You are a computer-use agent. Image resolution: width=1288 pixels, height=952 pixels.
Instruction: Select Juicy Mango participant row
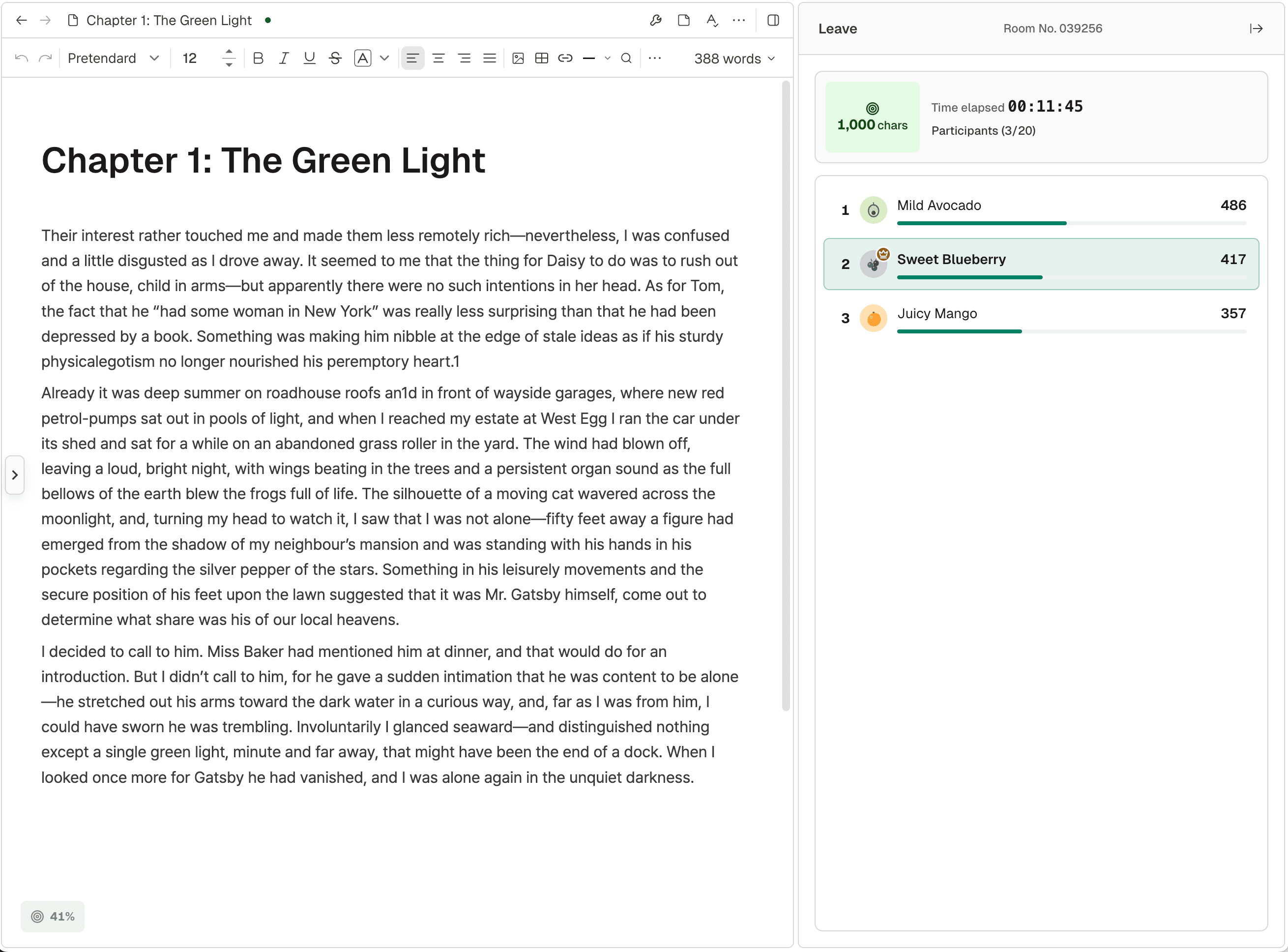[x=1041, y=318]
